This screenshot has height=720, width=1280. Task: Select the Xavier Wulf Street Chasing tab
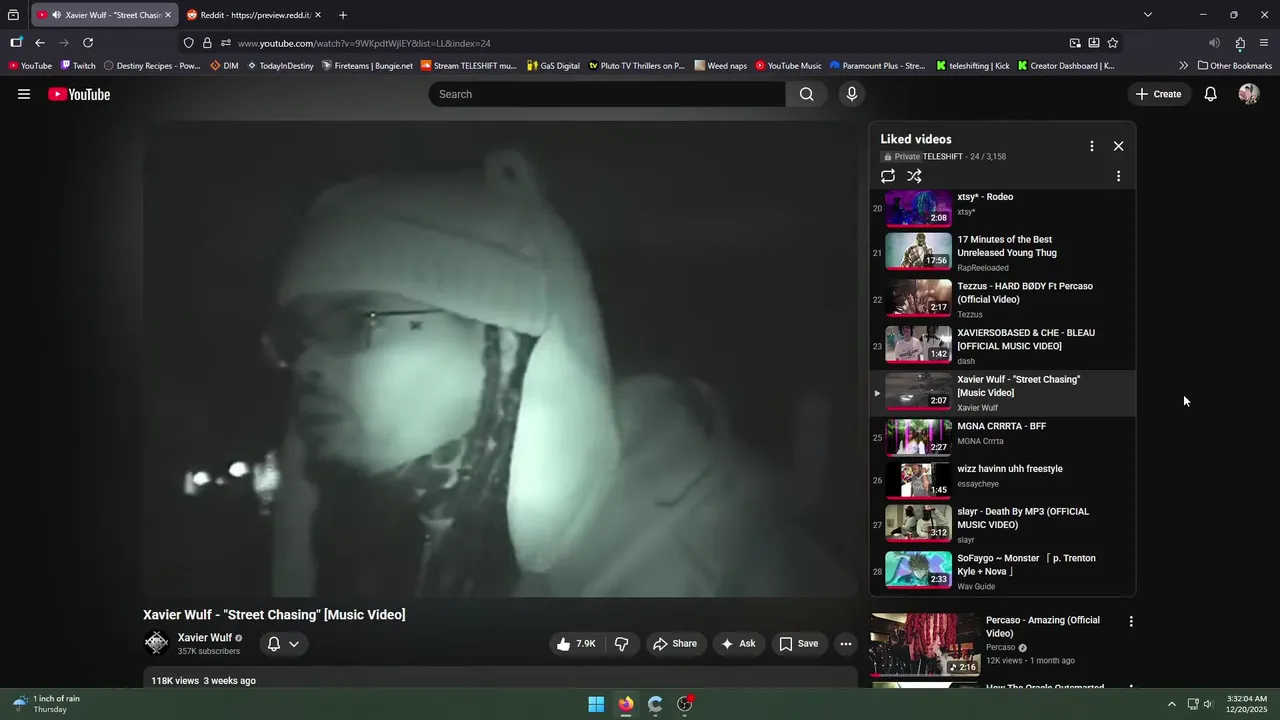[x=104, y=15]
